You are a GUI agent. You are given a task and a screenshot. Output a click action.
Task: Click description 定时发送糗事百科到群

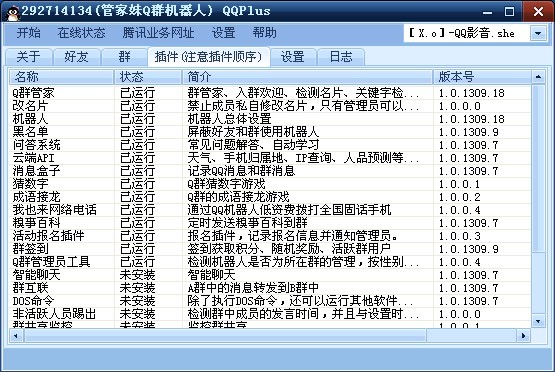pos(247,223)
